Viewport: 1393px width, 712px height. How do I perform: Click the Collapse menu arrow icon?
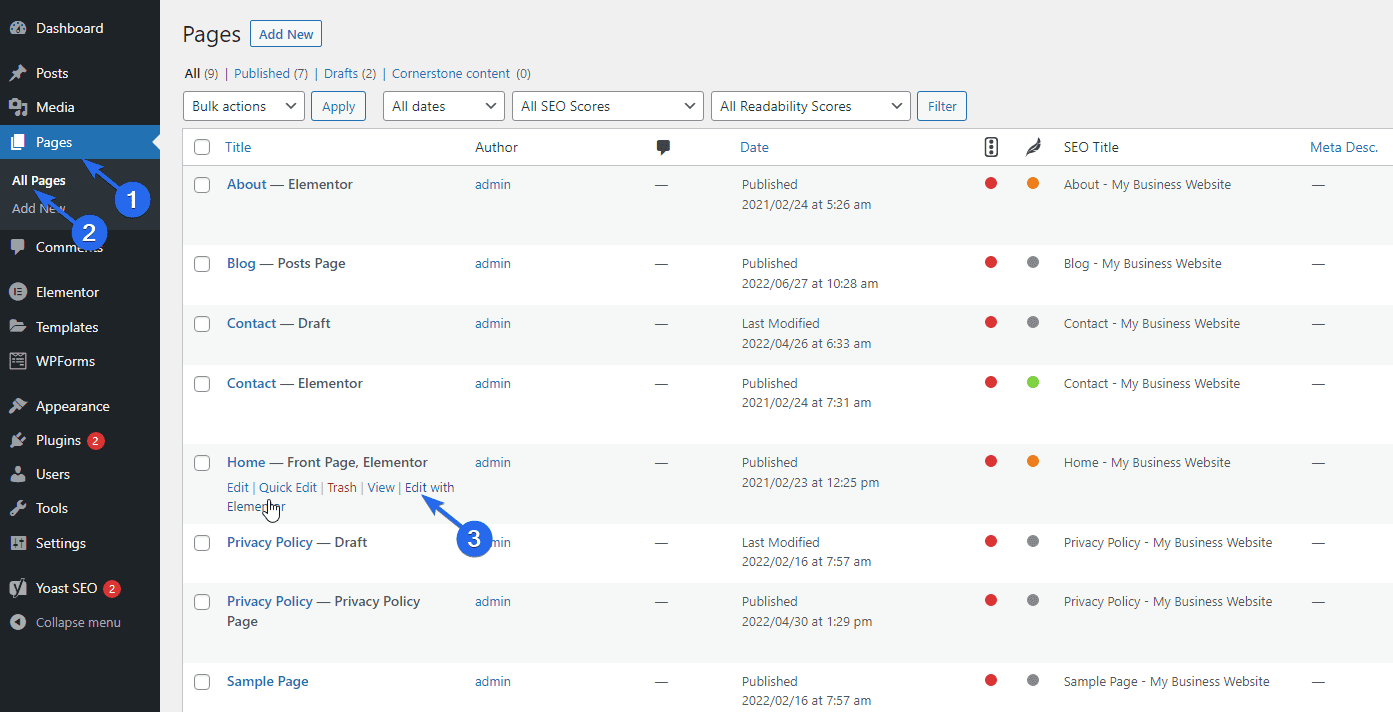[x=18, y=622]
